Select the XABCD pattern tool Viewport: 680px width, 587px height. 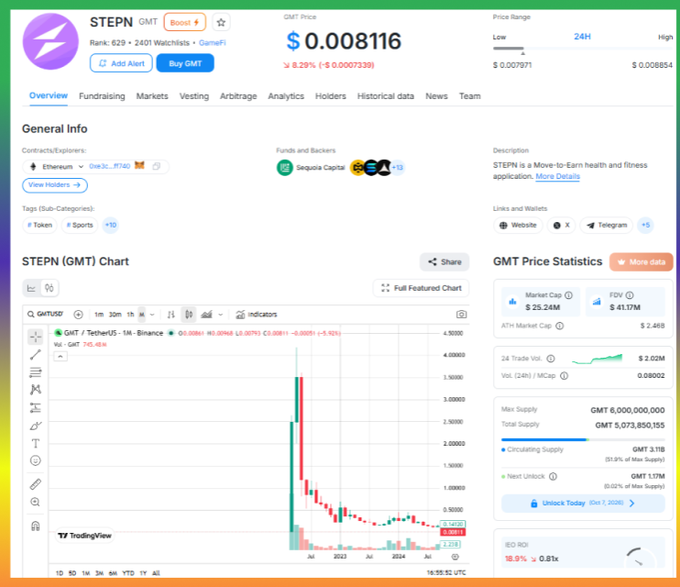[35, 389]
